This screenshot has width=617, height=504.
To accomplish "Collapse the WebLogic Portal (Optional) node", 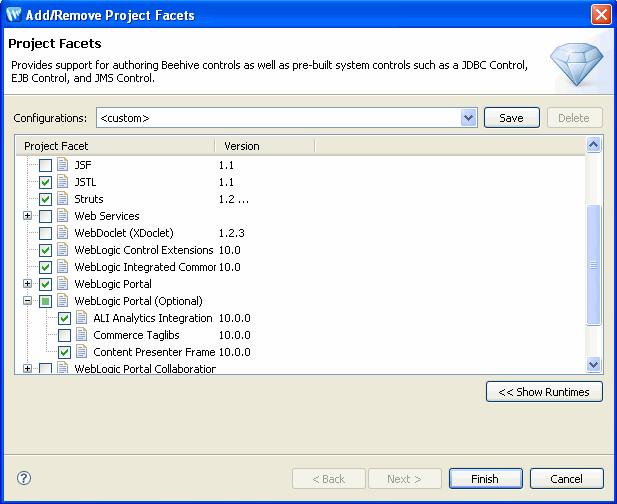I will pyautogui.click(x=27, y=301).
